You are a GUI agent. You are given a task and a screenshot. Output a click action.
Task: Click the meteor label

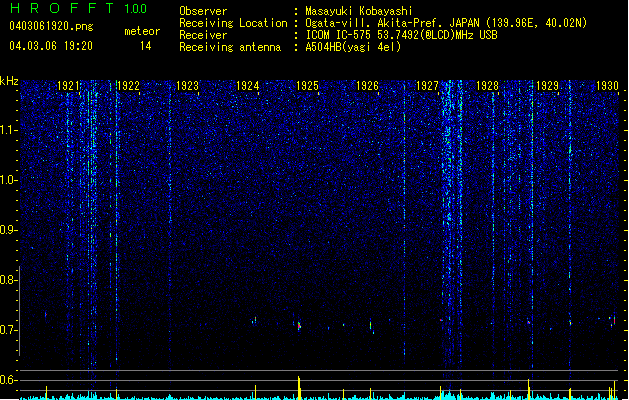(x=142, y=31)
